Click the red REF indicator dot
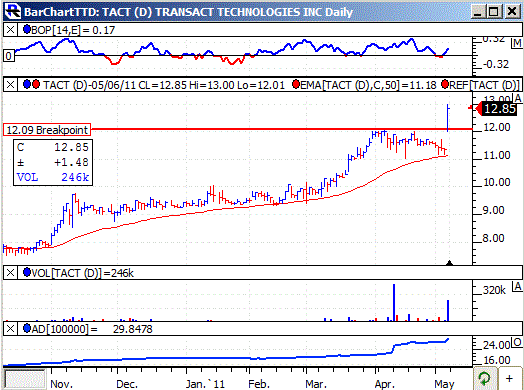The image size is (524, 390). tap(445, 85)
